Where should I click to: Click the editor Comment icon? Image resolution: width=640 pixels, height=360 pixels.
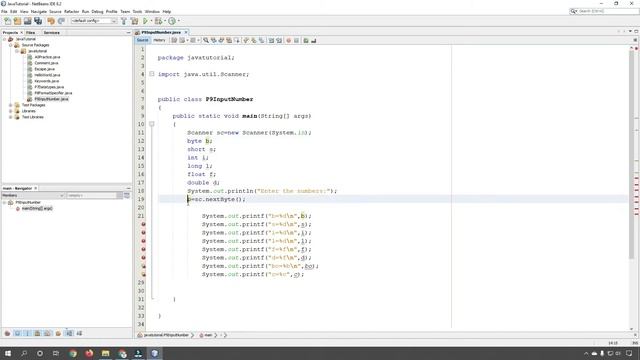(x=306, y=40)
